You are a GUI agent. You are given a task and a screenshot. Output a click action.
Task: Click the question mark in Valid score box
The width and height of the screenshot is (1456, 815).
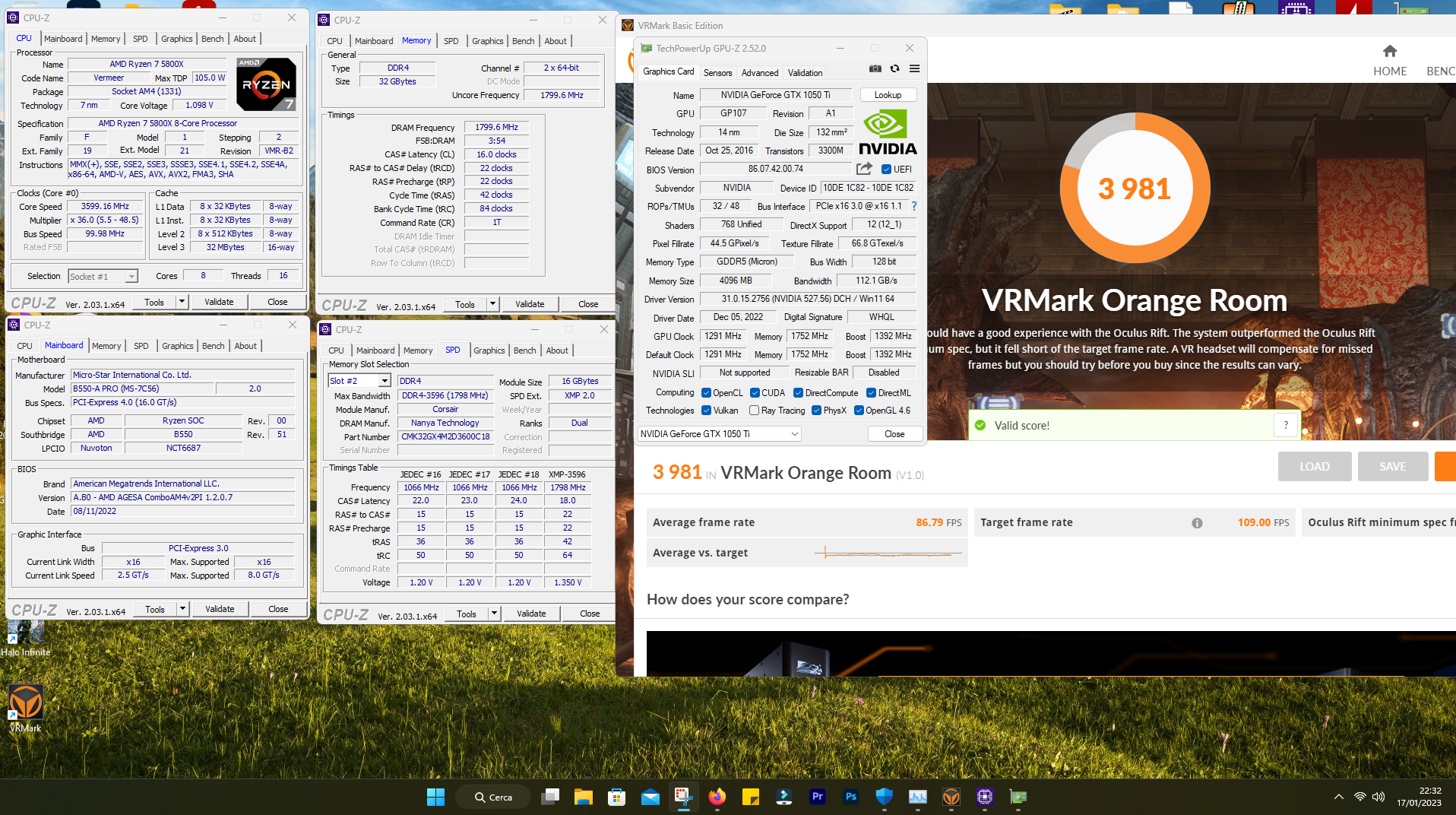tap(1286, 425)
